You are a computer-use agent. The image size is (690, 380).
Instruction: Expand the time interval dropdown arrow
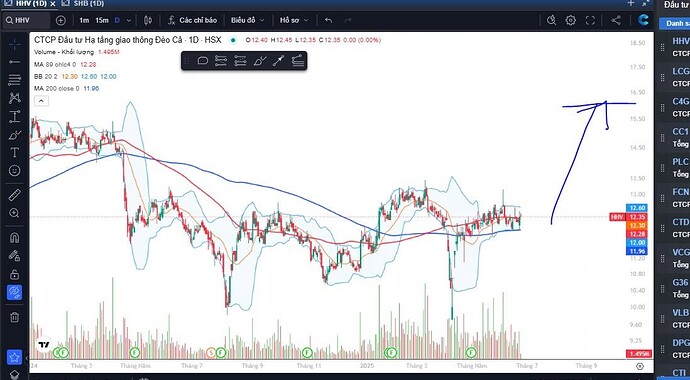(x=128, y=20)
